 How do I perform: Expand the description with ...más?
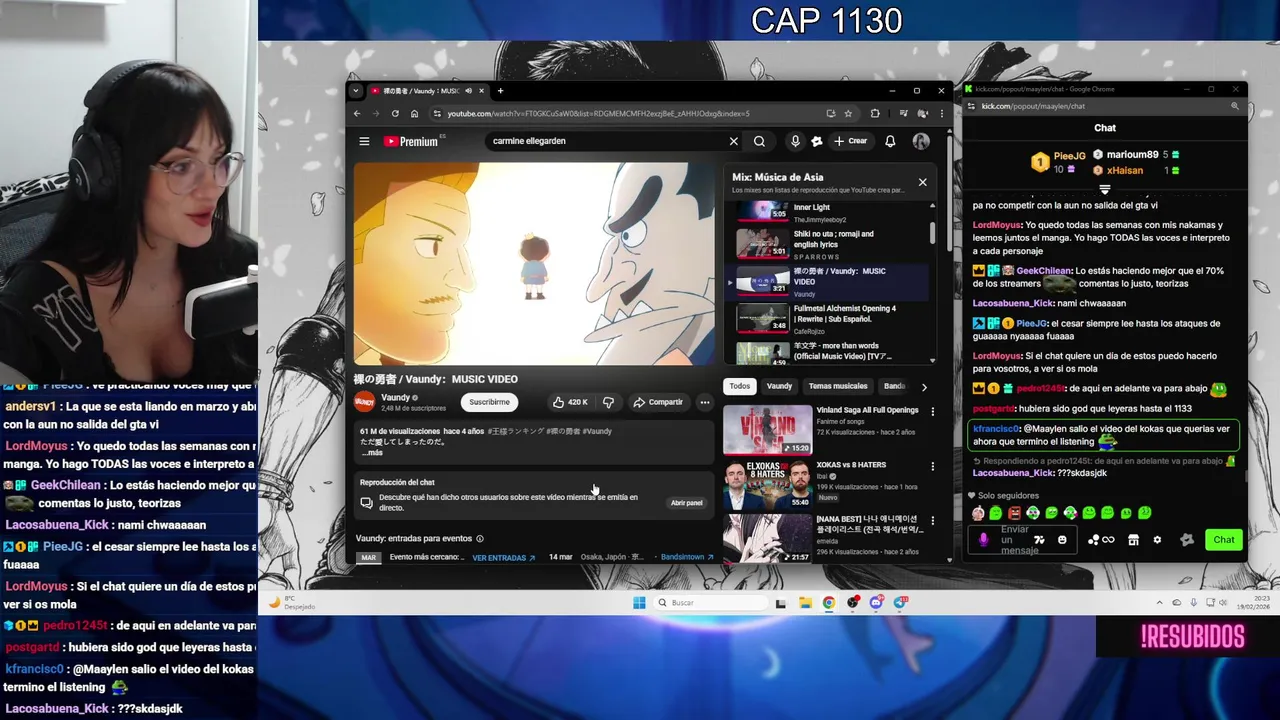[372, 453]
